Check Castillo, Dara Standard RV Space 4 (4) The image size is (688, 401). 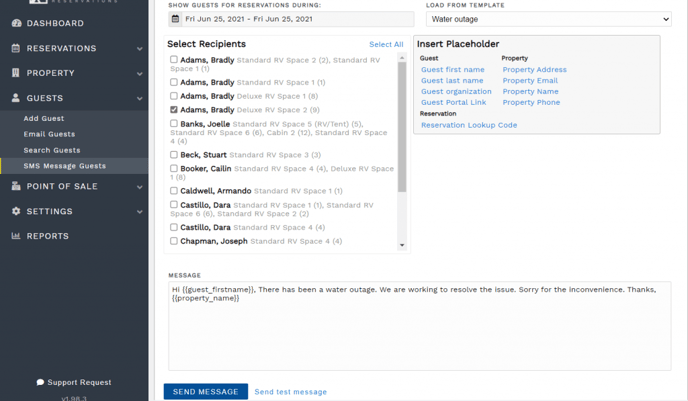[x=174, y=227]
